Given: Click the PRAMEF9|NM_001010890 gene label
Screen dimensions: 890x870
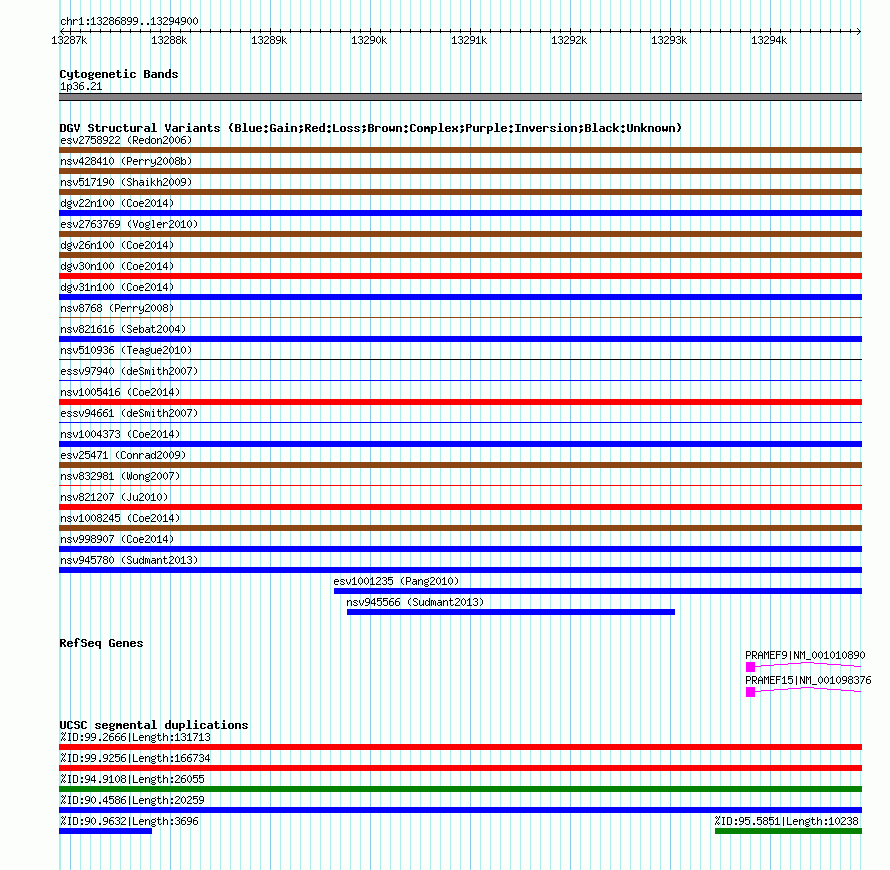Looking at the screenshot, I should point(805,655).
